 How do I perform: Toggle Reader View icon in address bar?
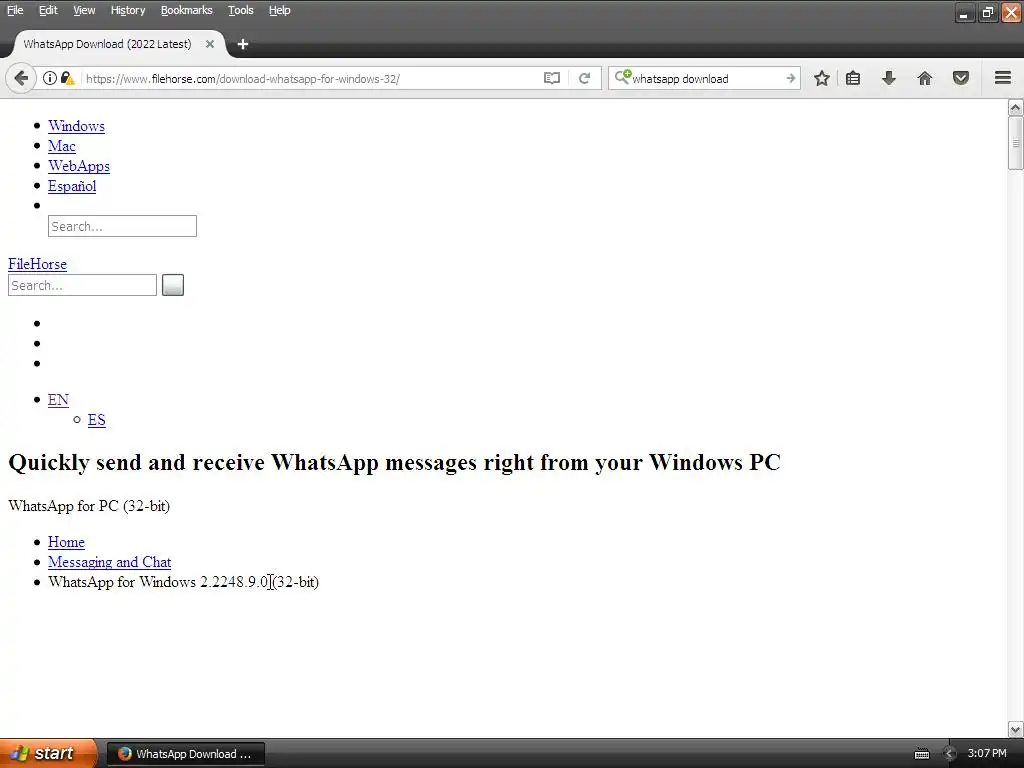pyautogui.click(x=552, y=78)
